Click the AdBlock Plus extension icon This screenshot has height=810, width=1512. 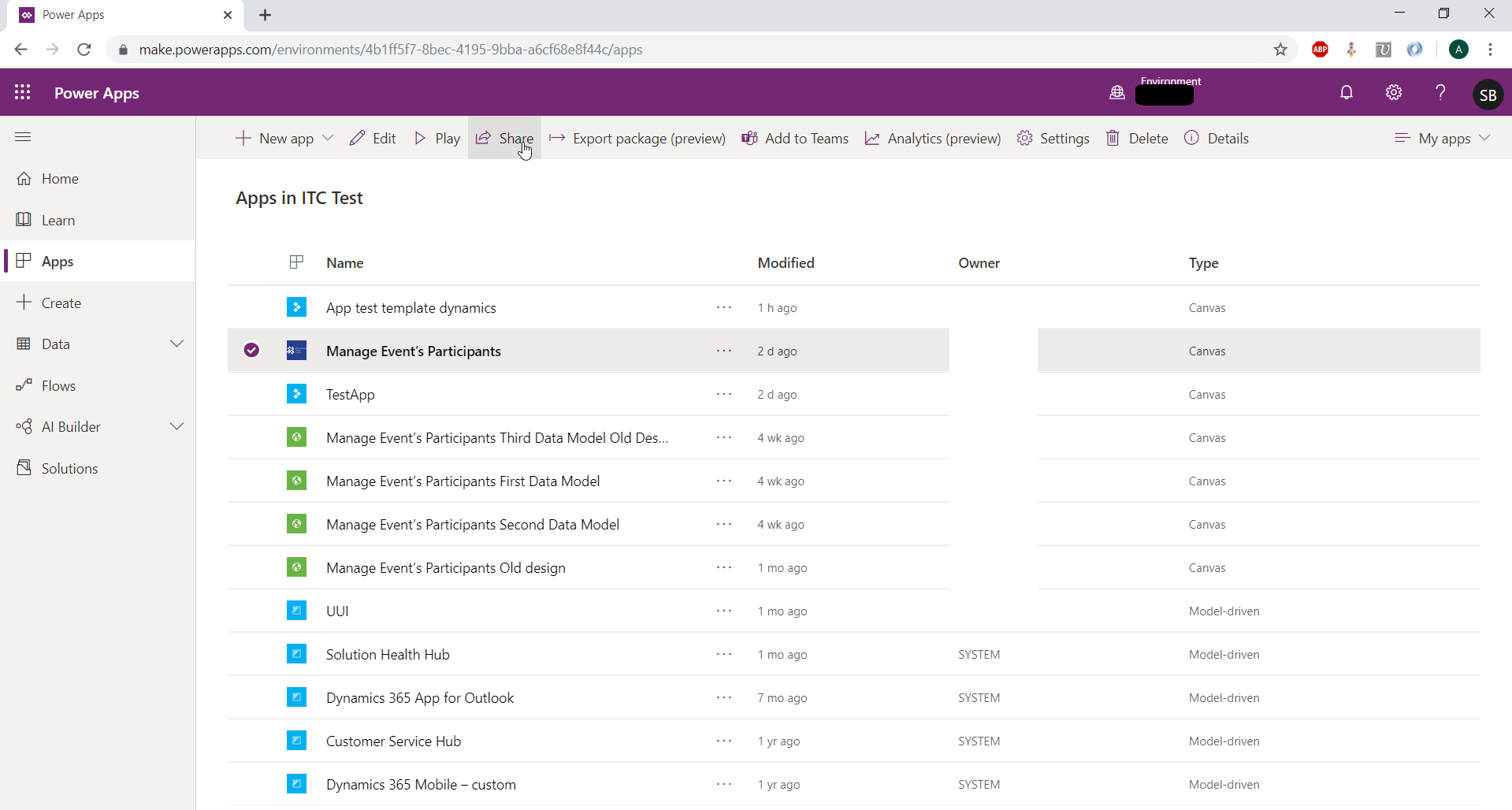[1320, 50]
